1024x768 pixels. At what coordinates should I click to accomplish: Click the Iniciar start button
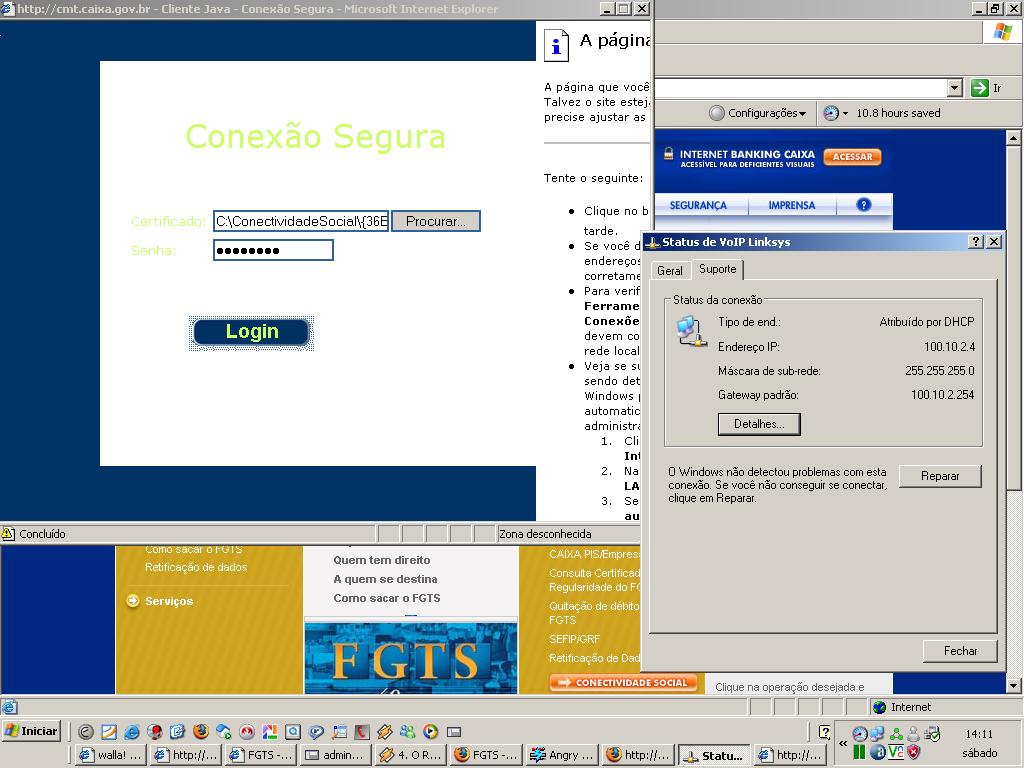[x=31, y=731]
